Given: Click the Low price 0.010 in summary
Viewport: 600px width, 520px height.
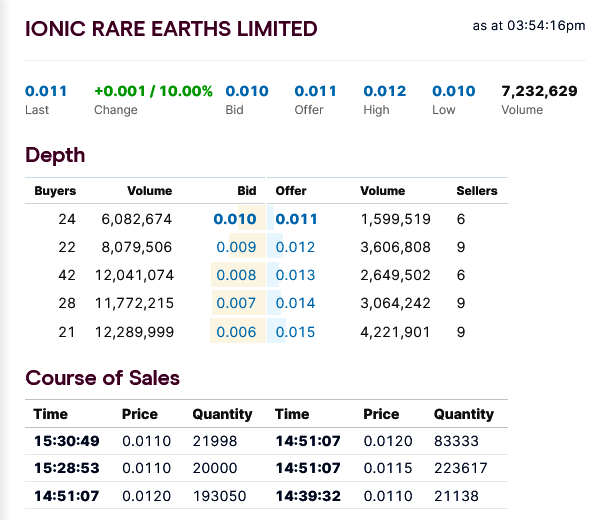Looking at the screenshot, I should 453,91.
